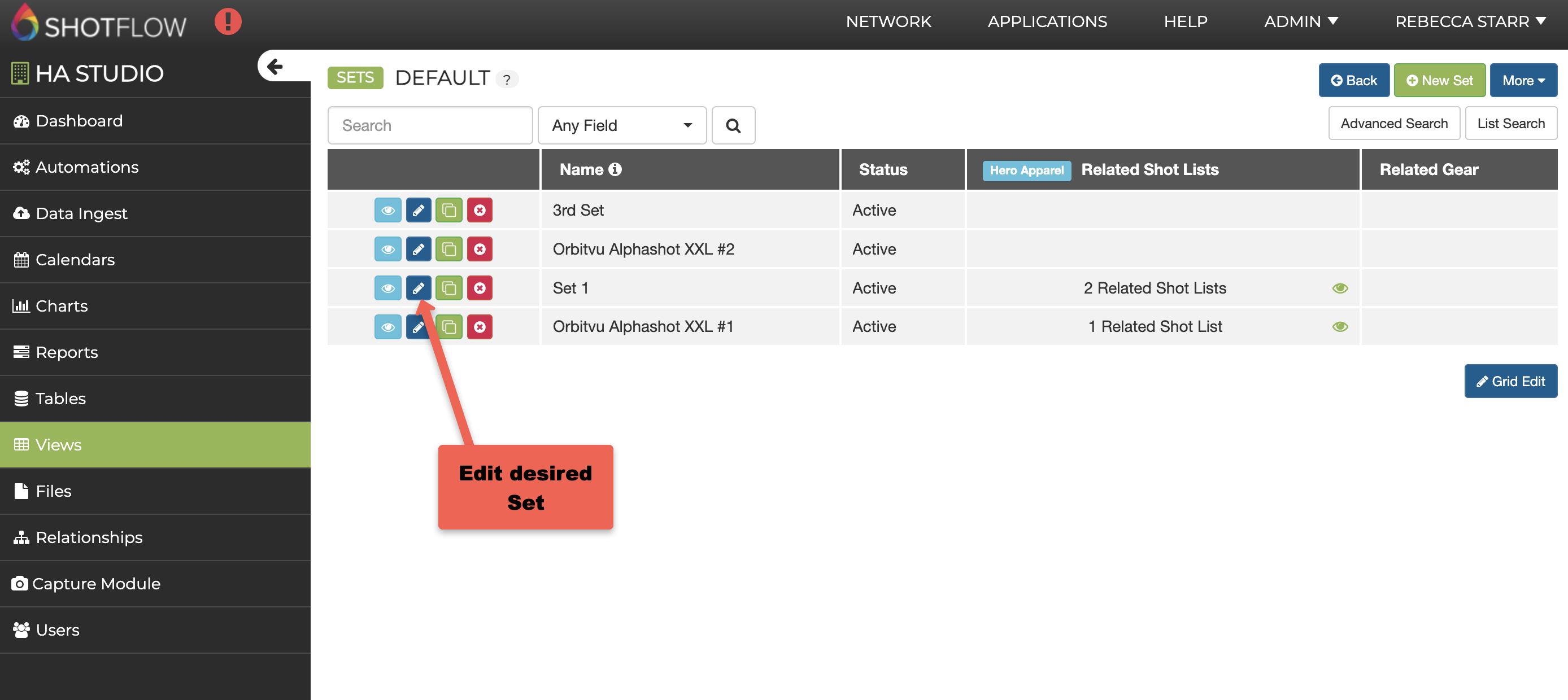Viewport: 1568px width, 700px height.
Task: Click the New Set button
Action: pos(1439,80)
